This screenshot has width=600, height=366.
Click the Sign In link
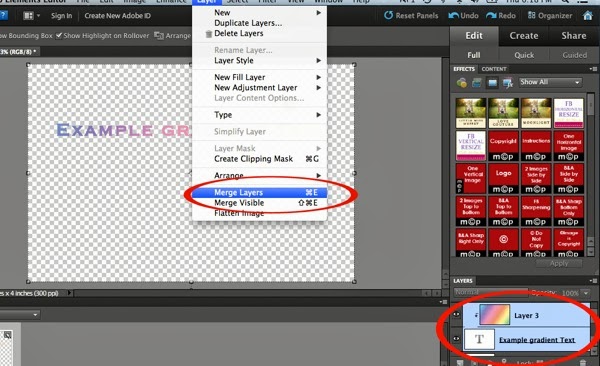[62, 16]
